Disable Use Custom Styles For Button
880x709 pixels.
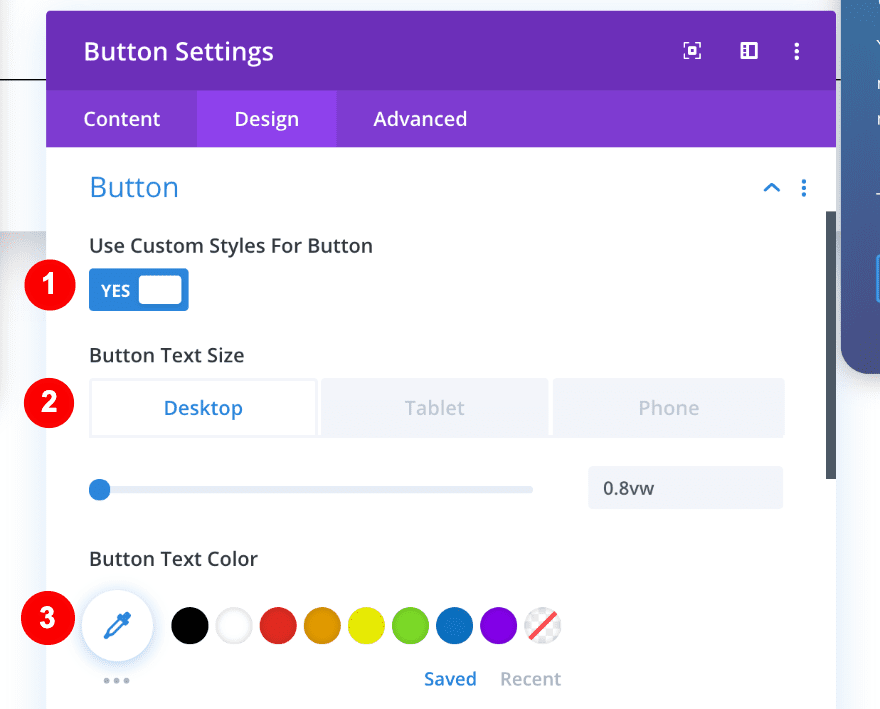pos(138,289)
